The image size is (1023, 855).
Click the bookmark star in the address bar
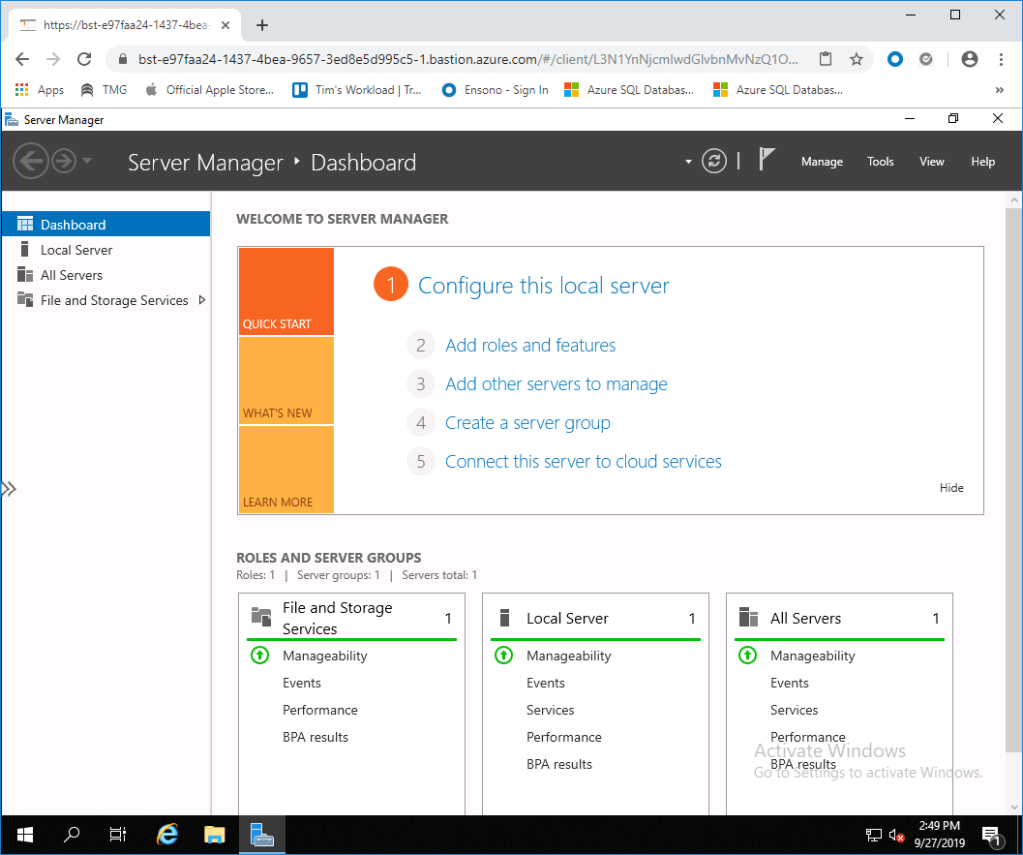tap(857, 60)
